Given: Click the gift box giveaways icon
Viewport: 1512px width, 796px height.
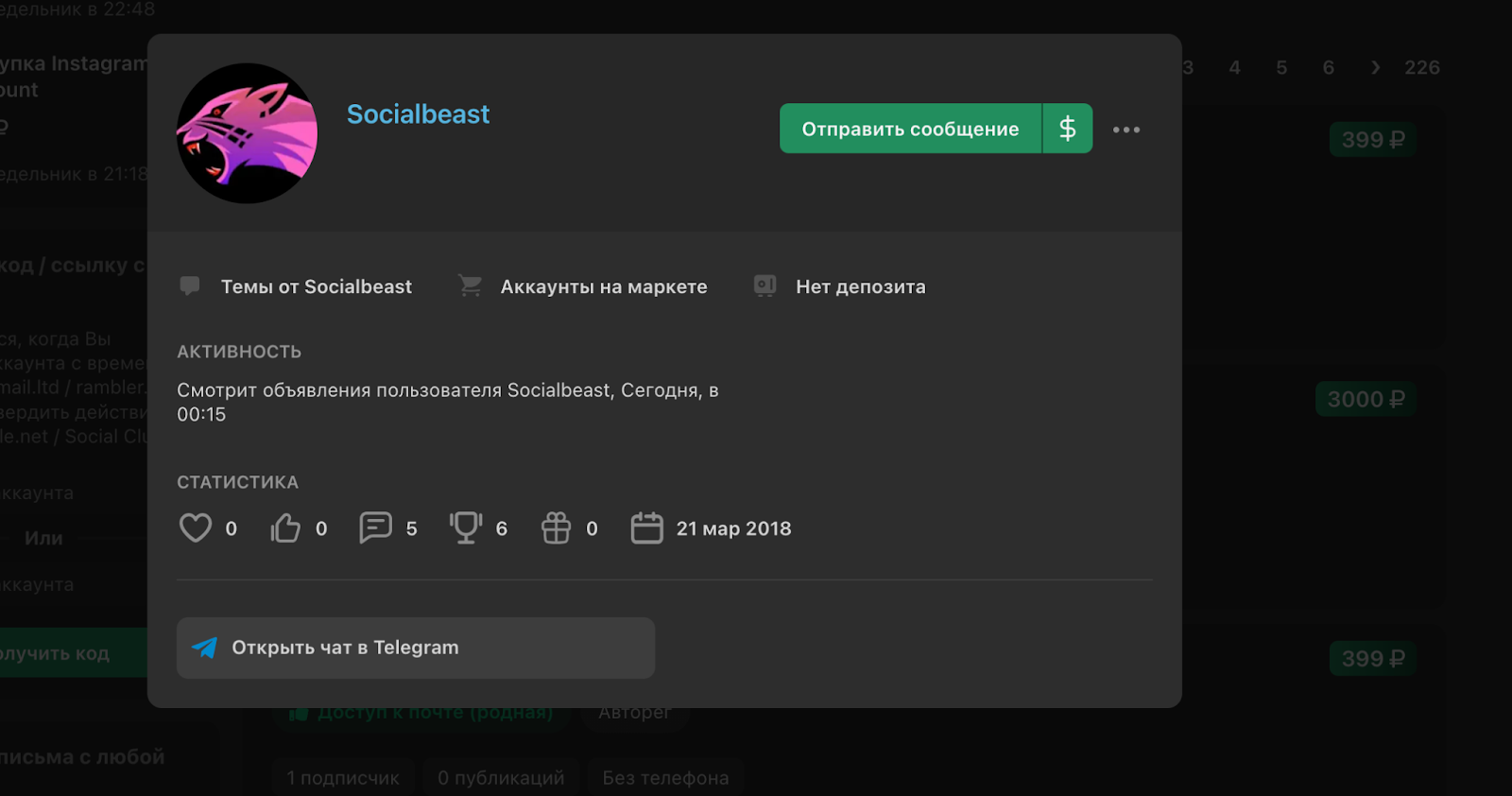Looking at the screenshot, I should (556, 528).
